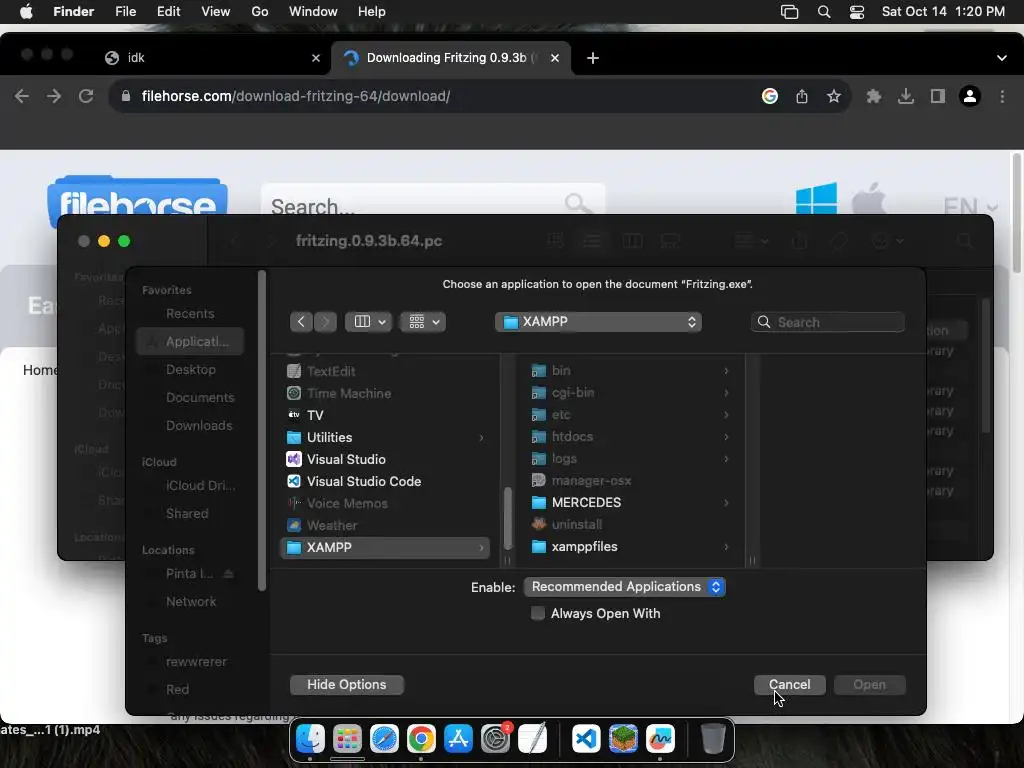Viewport: 1024px width, 768px height.
Task: Open the group-by grid dropdown
Action: coord(423,321)
